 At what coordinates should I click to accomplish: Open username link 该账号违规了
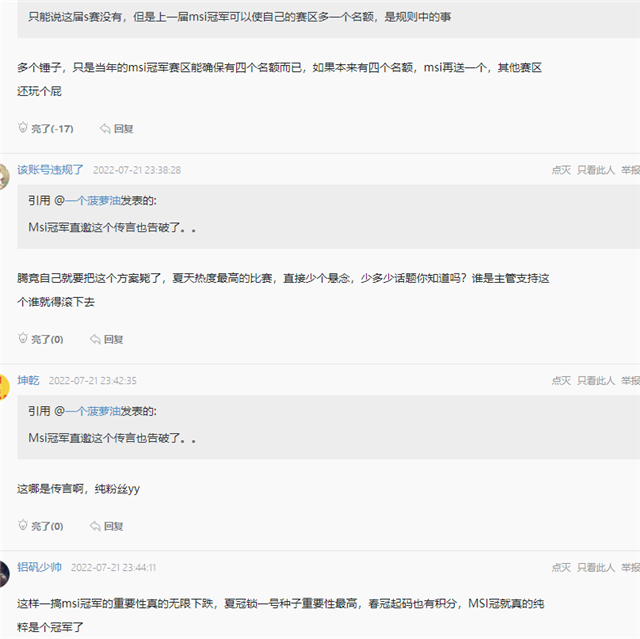[50, 170]
